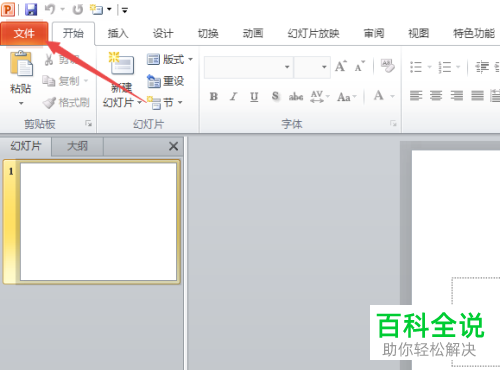Viewport: 500px width, 370px height.
Task: Click the 剪切 Cut scissors icon
Action: click(x=49, y=60)
